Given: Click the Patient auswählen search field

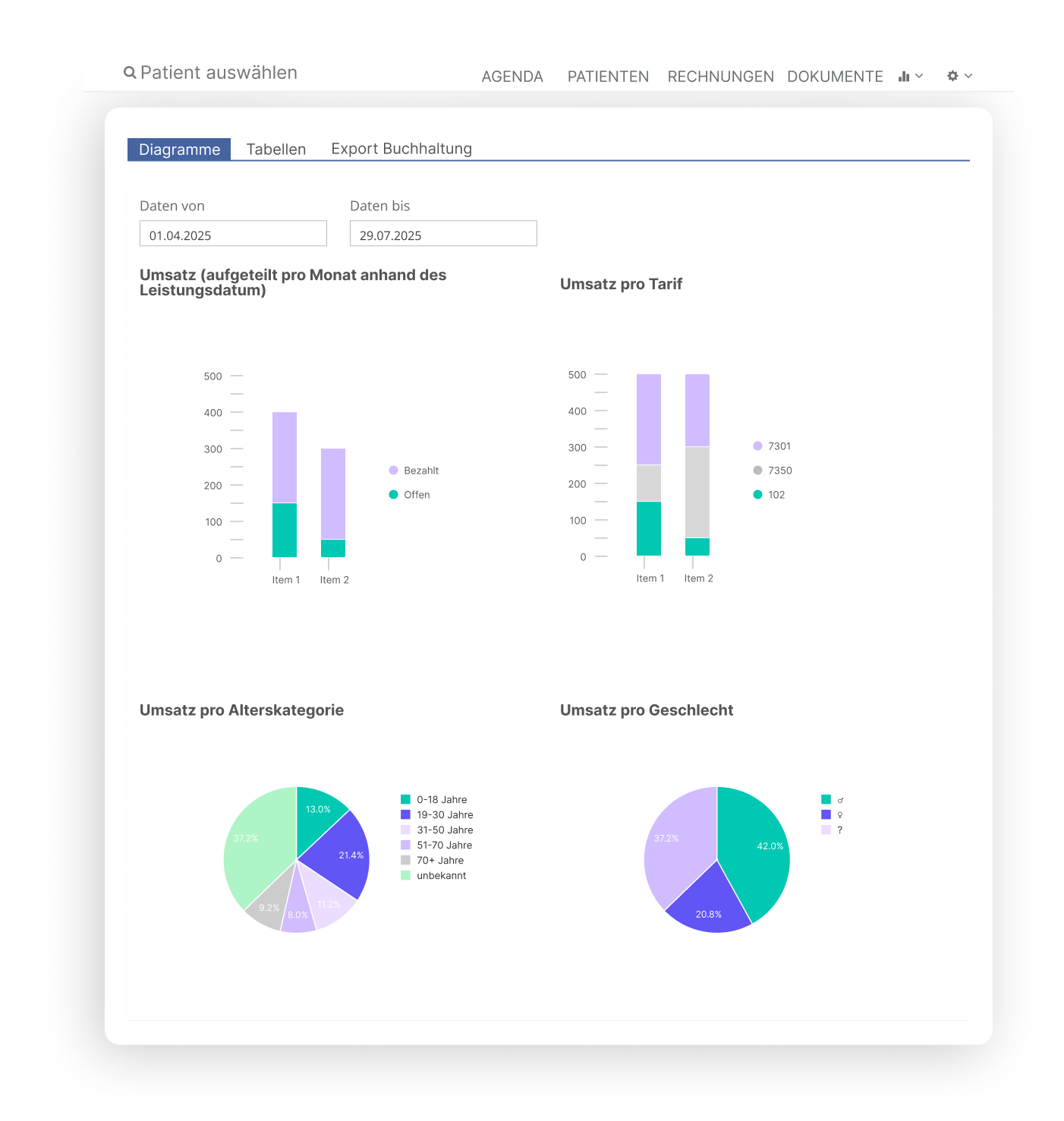Looking at the screenshot, I should [219, 73].
